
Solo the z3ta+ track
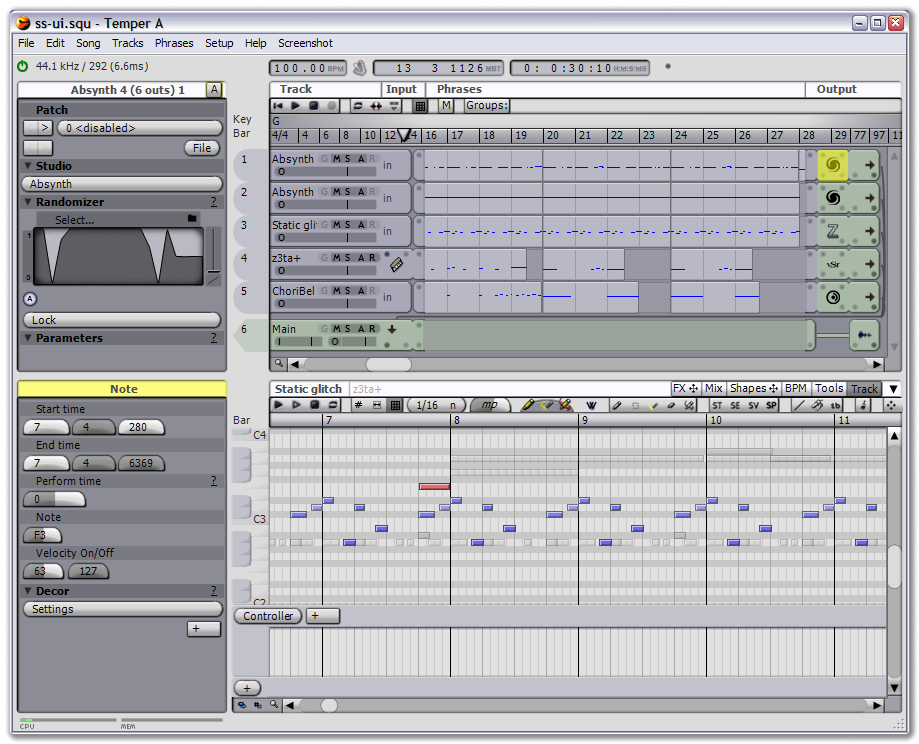click(348, 258)
